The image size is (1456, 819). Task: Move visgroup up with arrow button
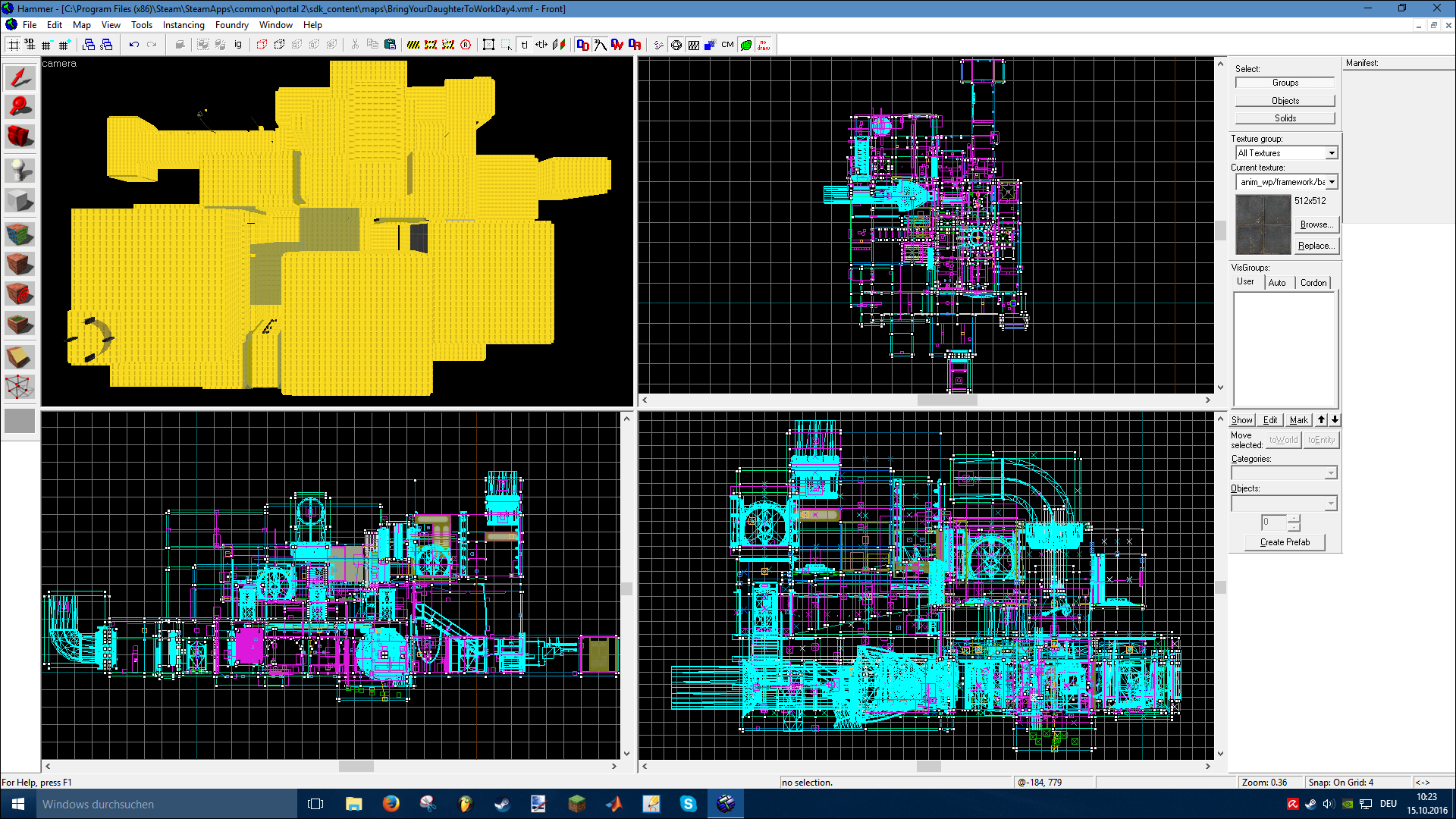[1321, 420]
